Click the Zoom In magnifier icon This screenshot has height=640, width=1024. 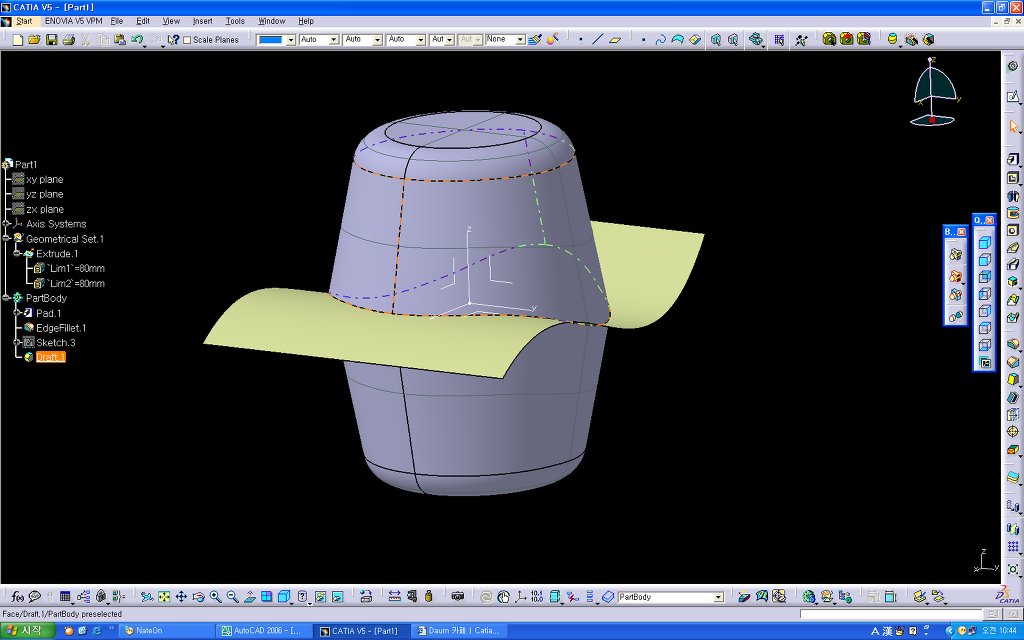click(x=215, y=597)
